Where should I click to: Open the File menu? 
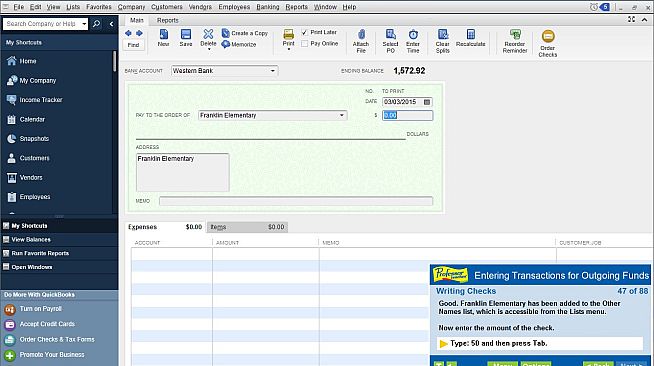click(x=19, y=7)
